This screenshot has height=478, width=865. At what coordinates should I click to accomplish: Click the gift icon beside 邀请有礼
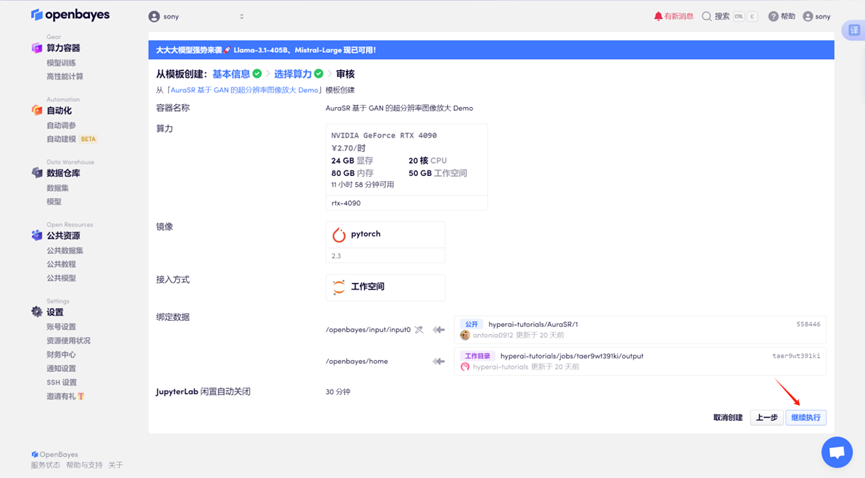[x=81, y=396]
